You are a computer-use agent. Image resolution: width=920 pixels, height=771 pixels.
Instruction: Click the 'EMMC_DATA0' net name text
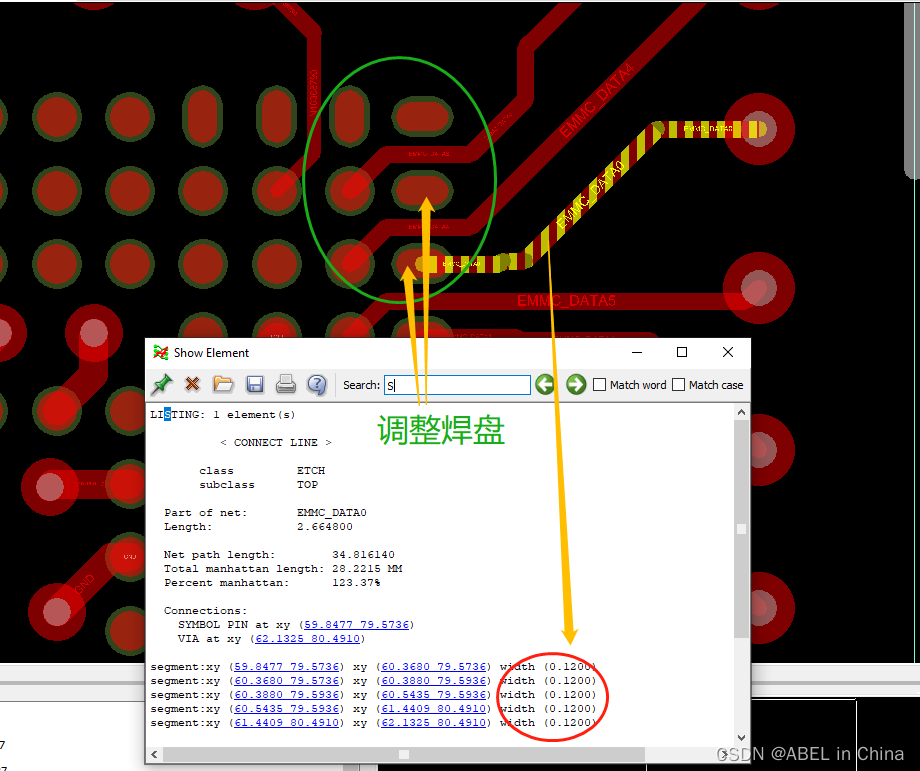click(x=332, y=512)
